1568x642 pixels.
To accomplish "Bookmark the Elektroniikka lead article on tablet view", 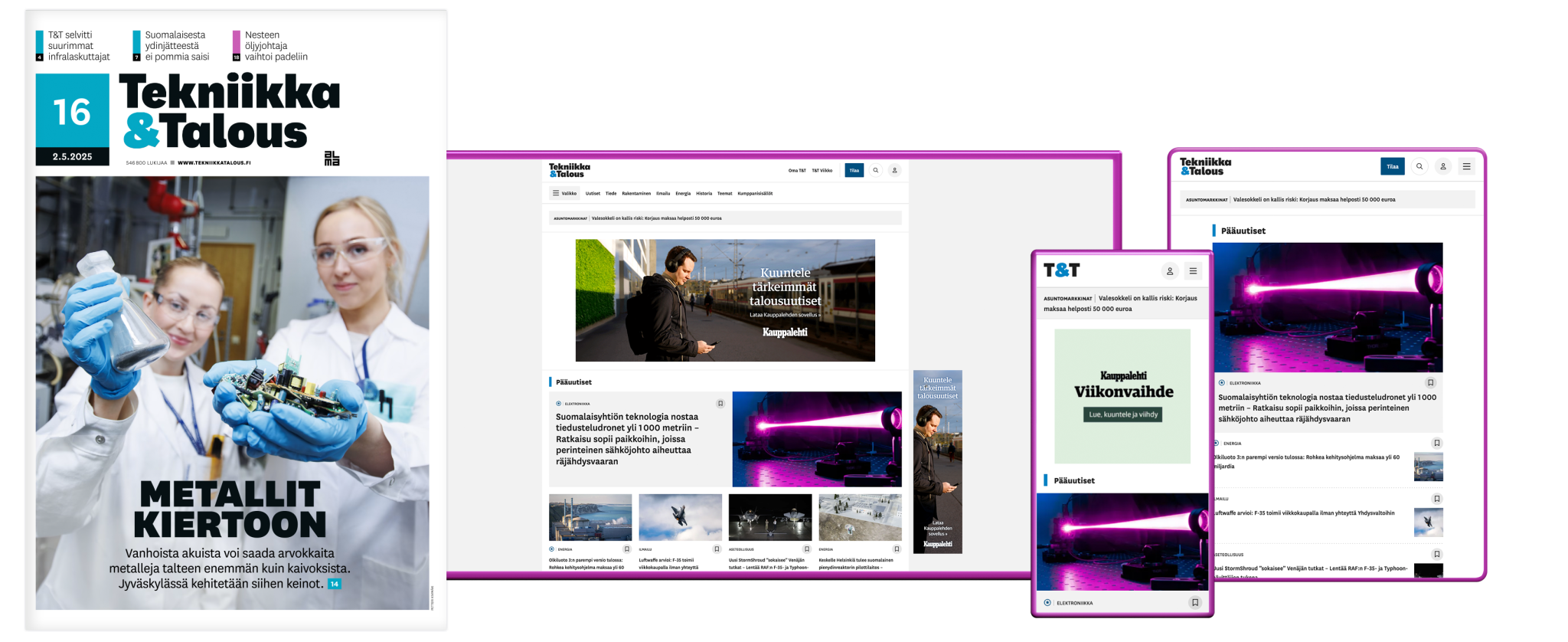I will pyautogui.click(x=1430, y=382).
